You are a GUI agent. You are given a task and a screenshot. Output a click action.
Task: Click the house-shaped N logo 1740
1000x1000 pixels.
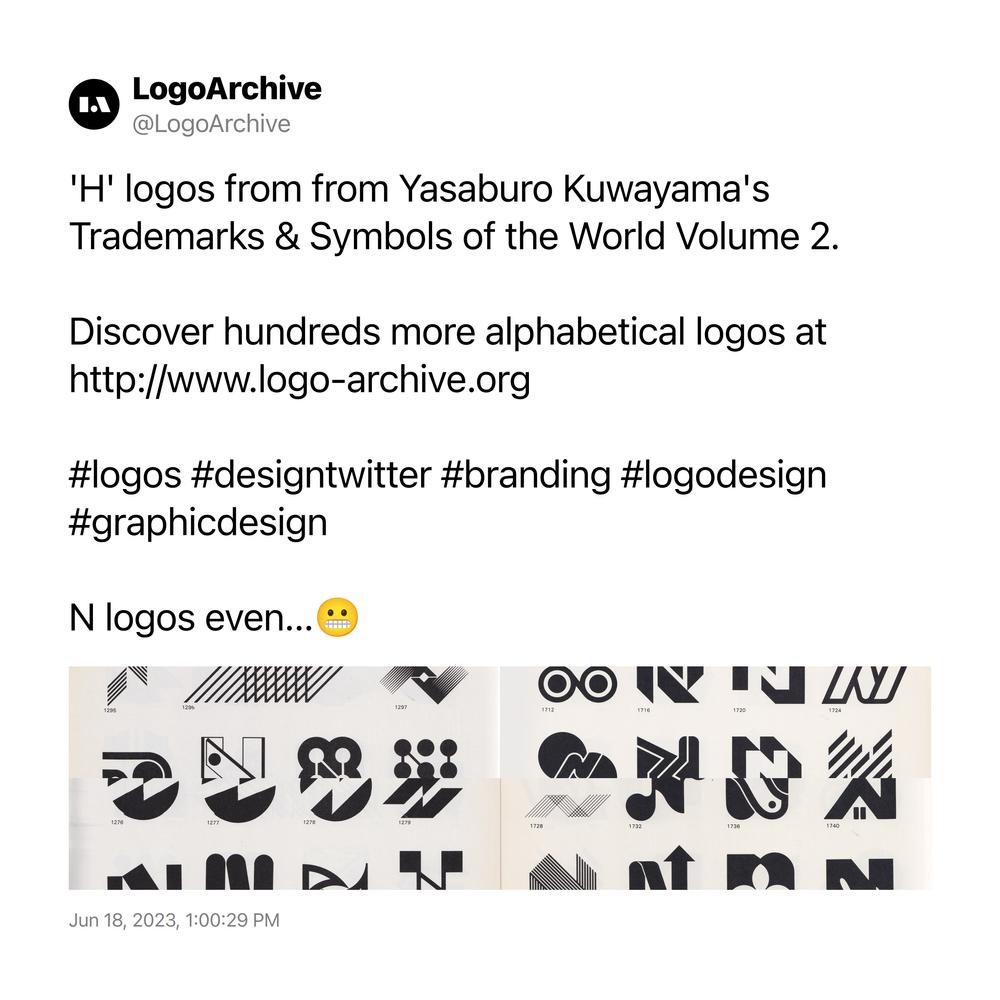pos(861,798)
